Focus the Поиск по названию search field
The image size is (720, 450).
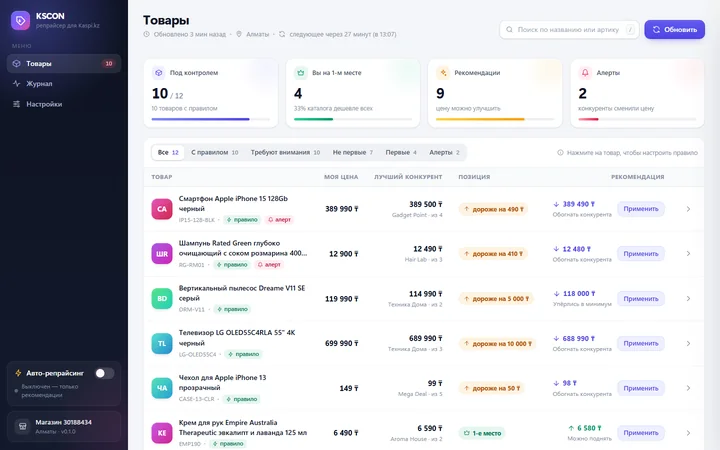pyautogui.click(x=569, y=29)
